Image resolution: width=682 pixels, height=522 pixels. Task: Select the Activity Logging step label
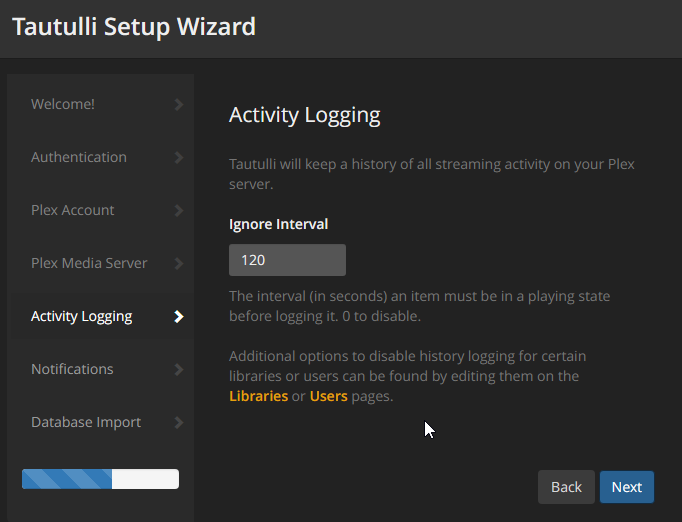point(81,316)
